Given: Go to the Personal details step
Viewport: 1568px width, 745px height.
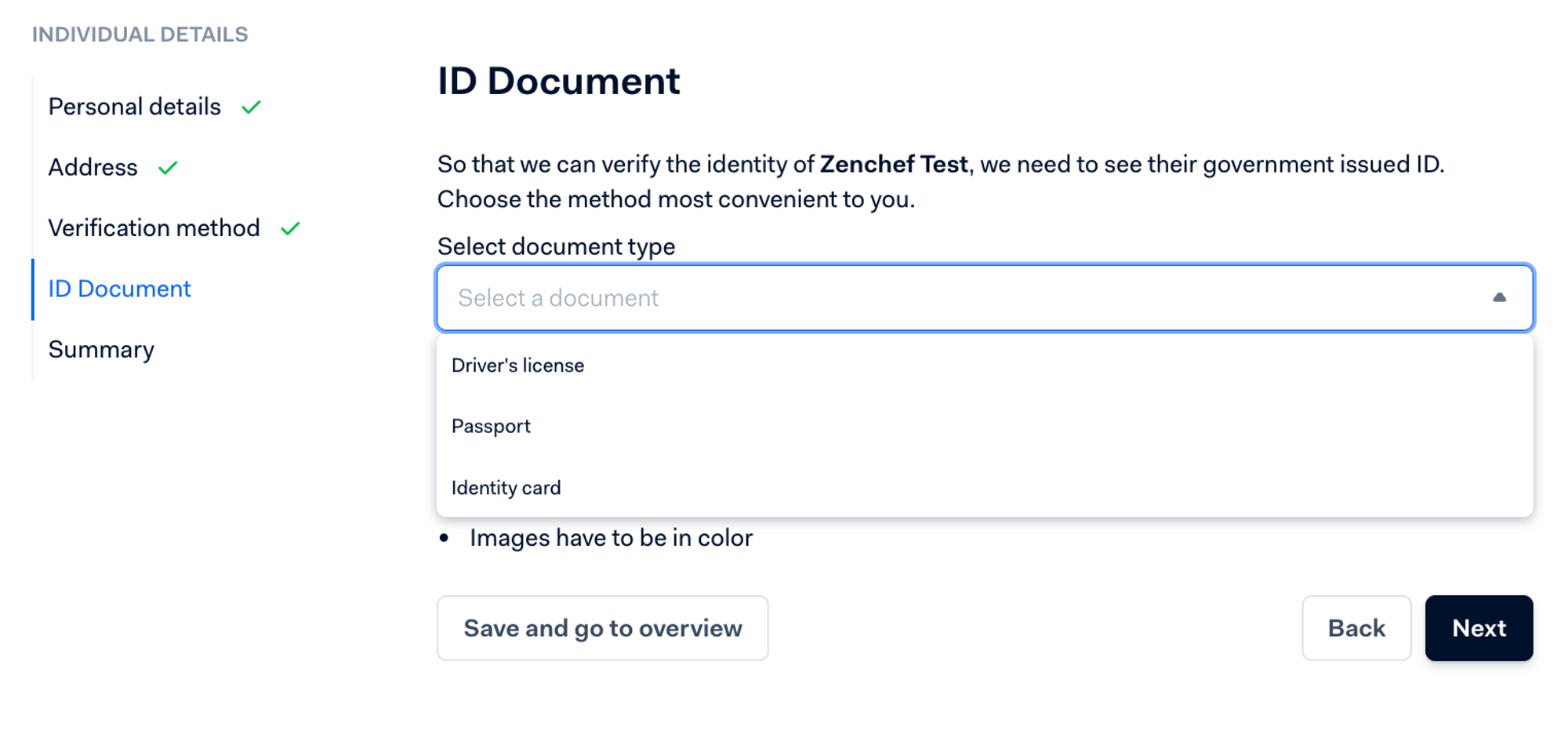Looking at the screenshot, I should 135,107.
